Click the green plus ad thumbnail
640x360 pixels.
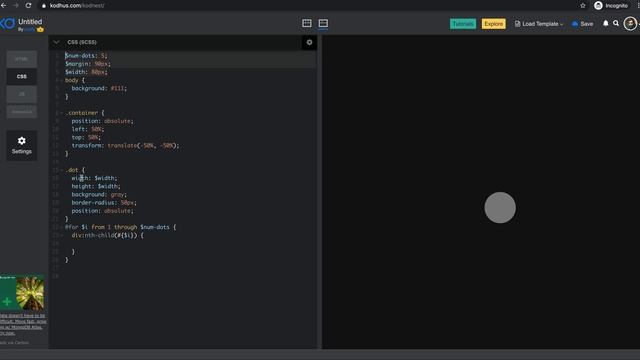click(22, 293)
